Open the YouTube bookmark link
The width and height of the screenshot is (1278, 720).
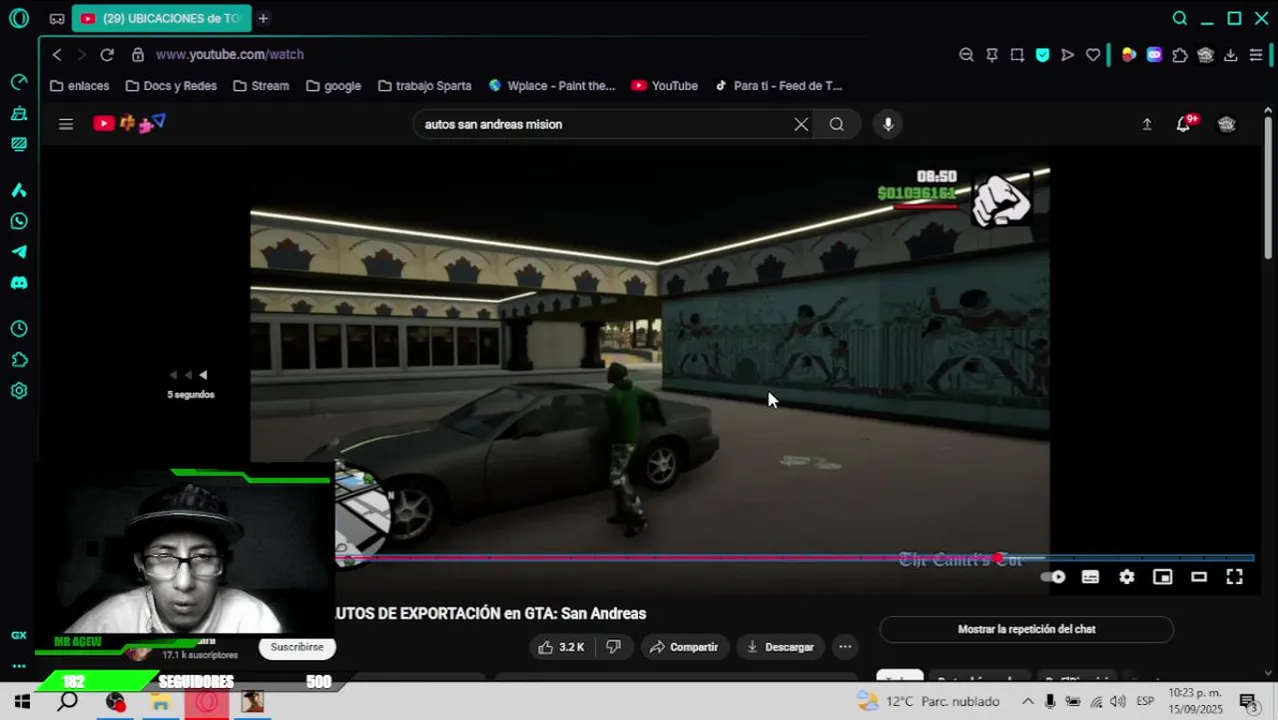coord(665,86)
